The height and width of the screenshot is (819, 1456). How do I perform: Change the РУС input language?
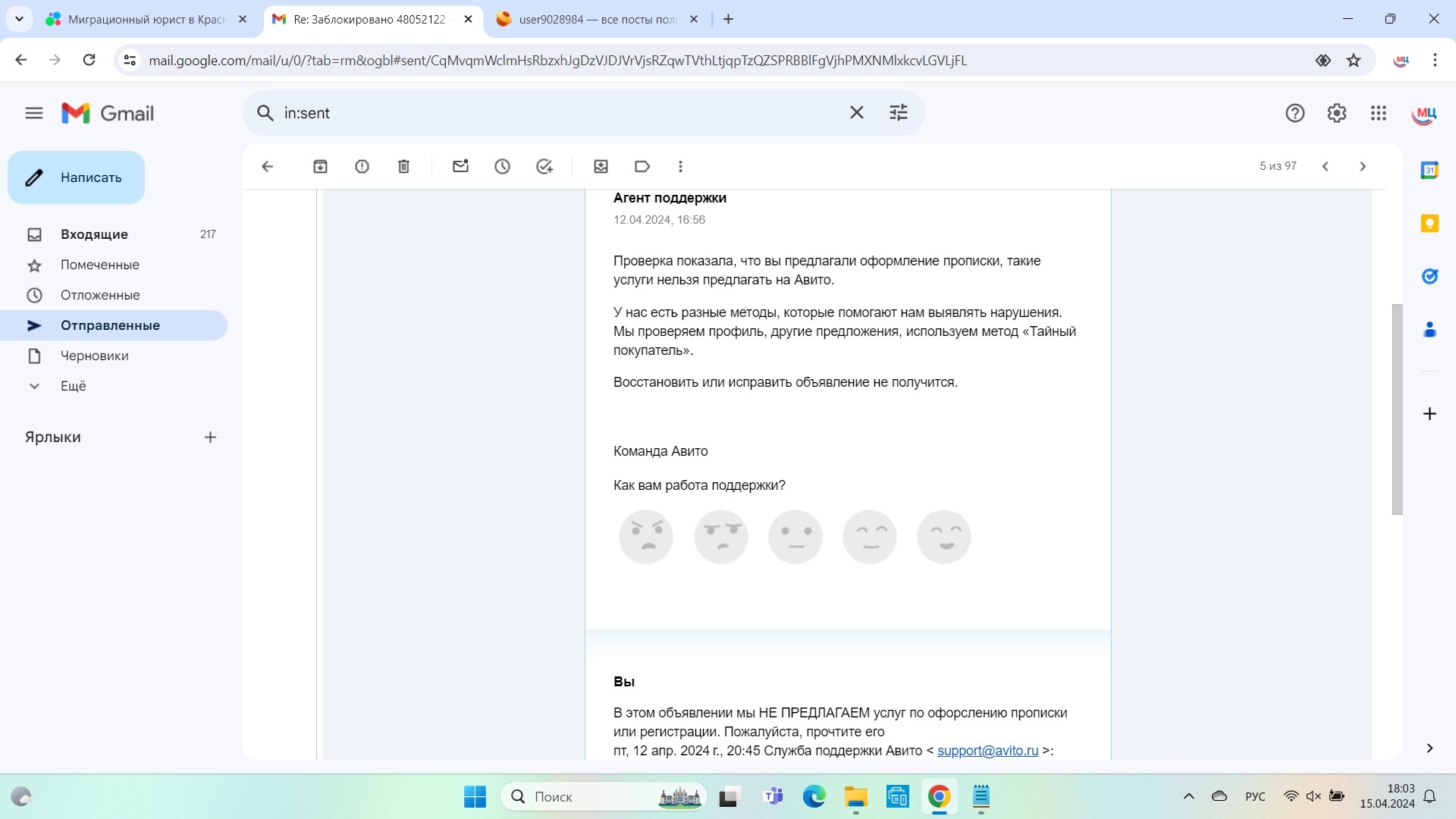click(x=1255, y=796)
